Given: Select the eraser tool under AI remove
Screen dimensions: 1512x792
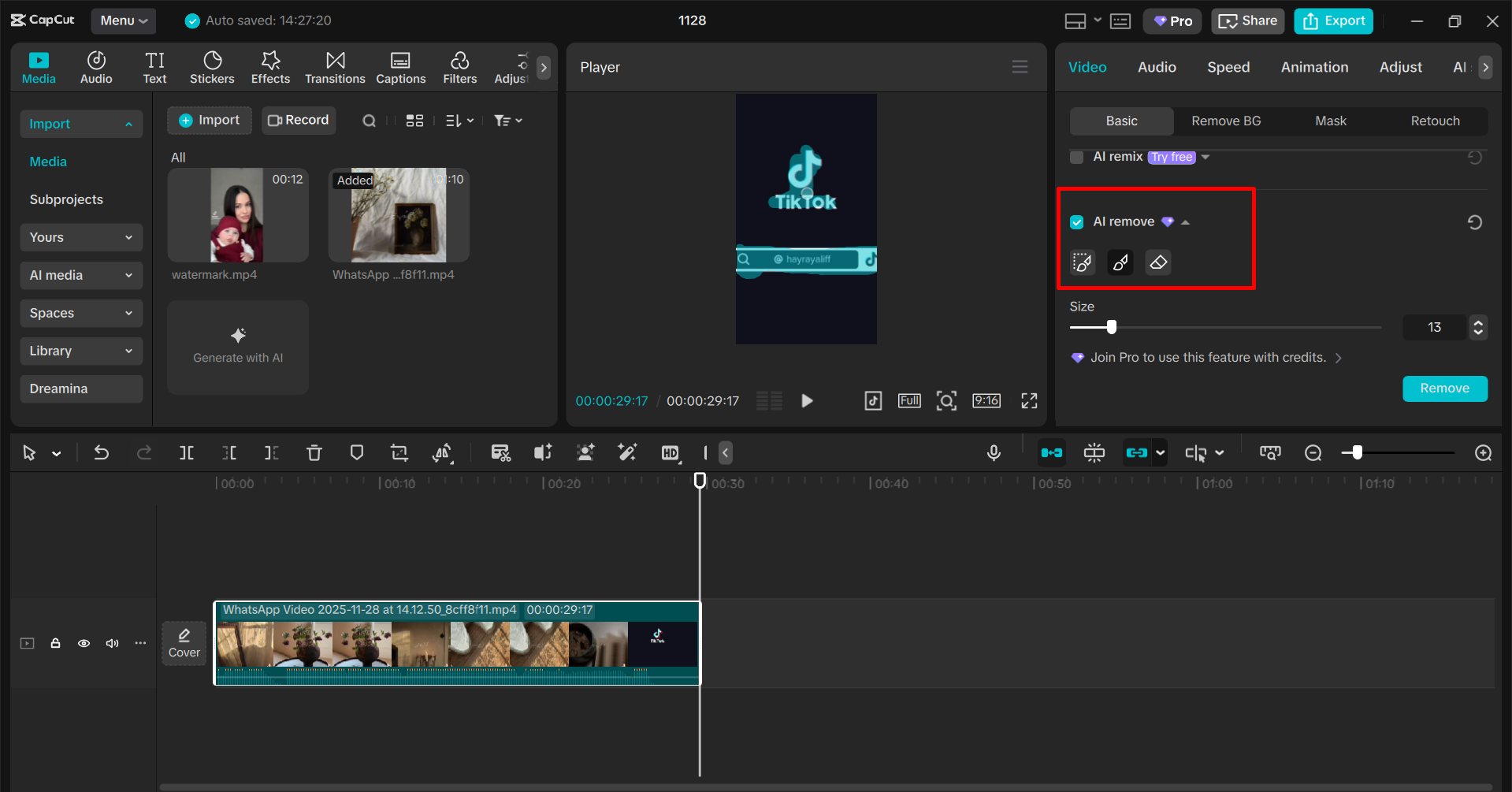Looking at the screenshot, I should [1157, 262].
